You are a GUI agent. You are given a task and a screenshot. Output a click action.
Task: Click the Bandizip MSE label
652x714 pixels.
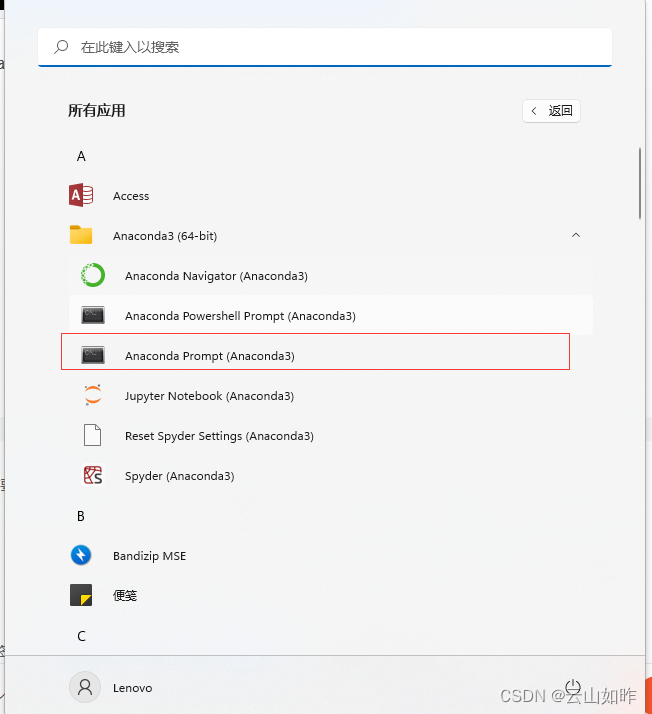[x=149, y=556]
